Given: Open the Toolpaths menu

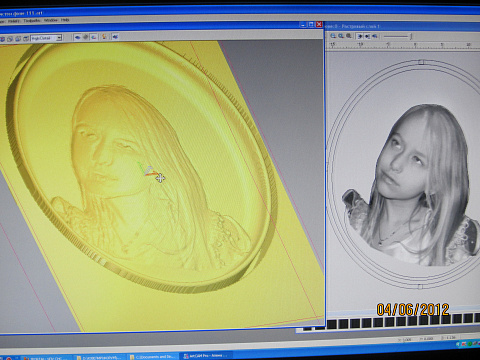Looking at the screenshot, I should click(32, 21).
